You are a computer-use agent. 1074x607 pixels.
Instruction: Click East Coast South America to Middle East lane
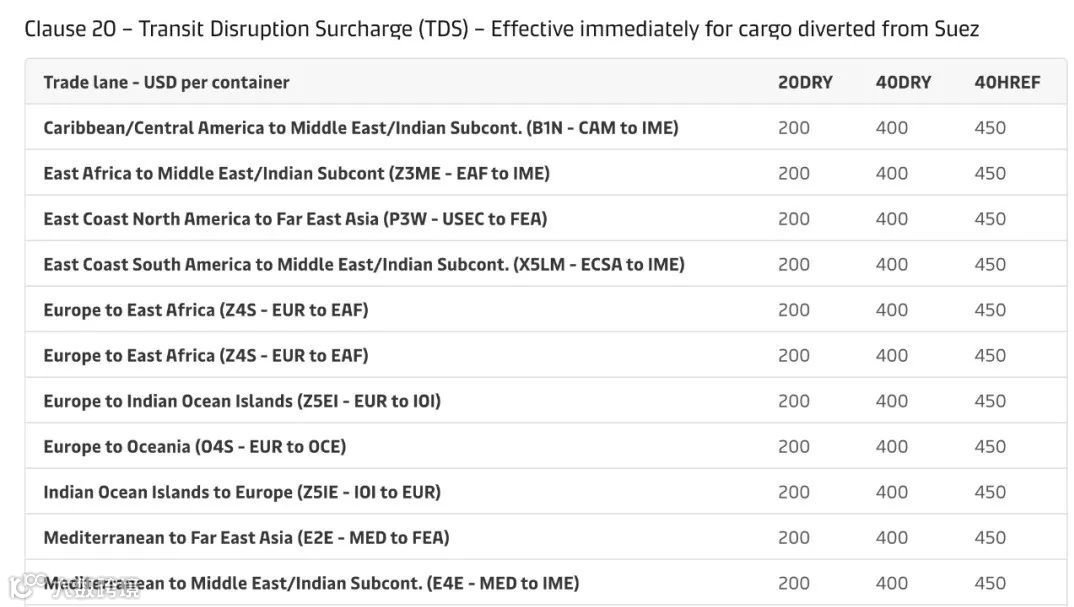click(x=364, y=264)
